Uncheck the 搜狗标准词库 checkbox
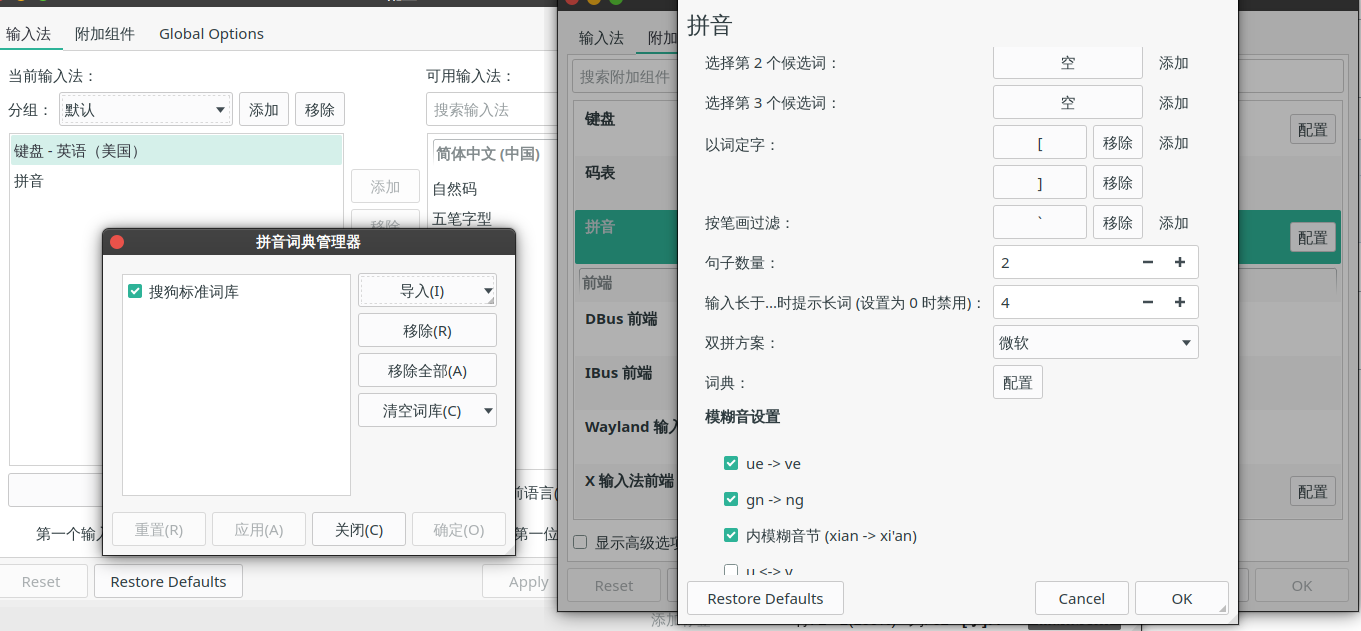 pyautogui.click(x=135, y=292)
